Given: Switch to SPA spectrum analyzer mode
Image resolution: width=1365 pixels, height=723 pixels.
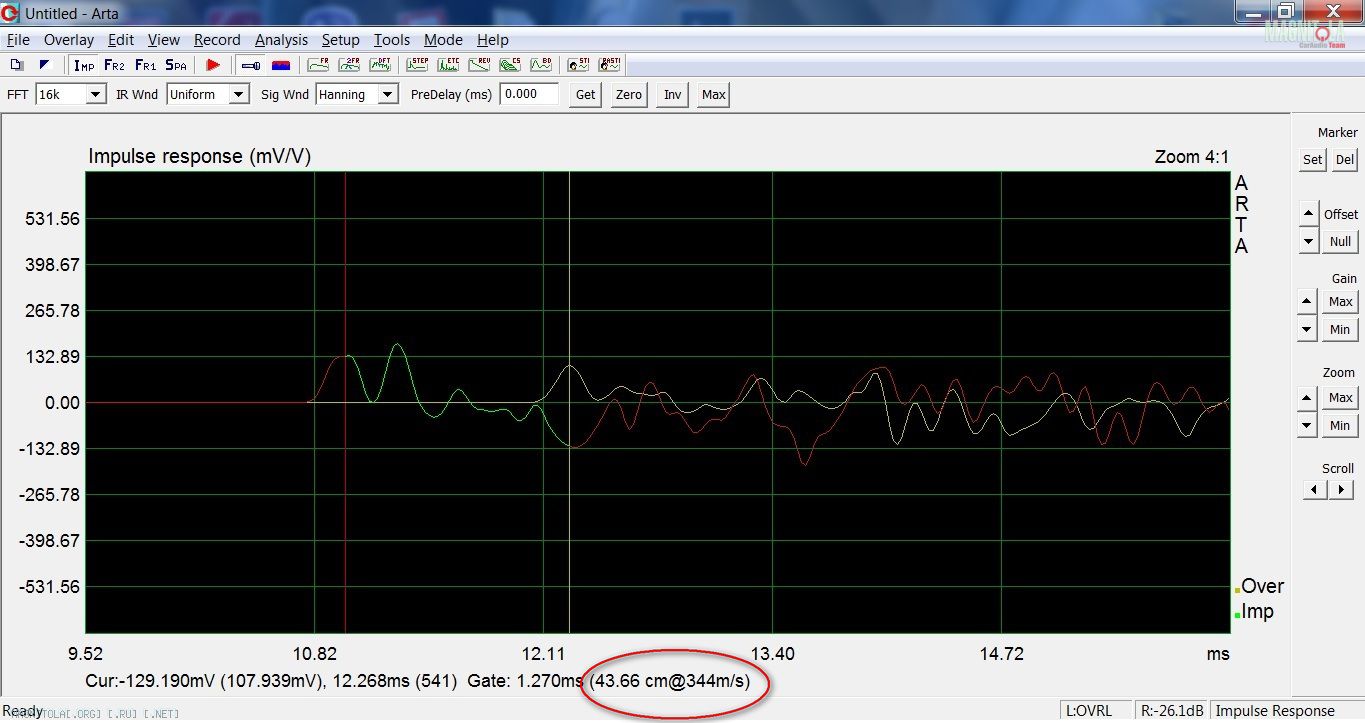Looking at the screenshot, I should point(176,65).
